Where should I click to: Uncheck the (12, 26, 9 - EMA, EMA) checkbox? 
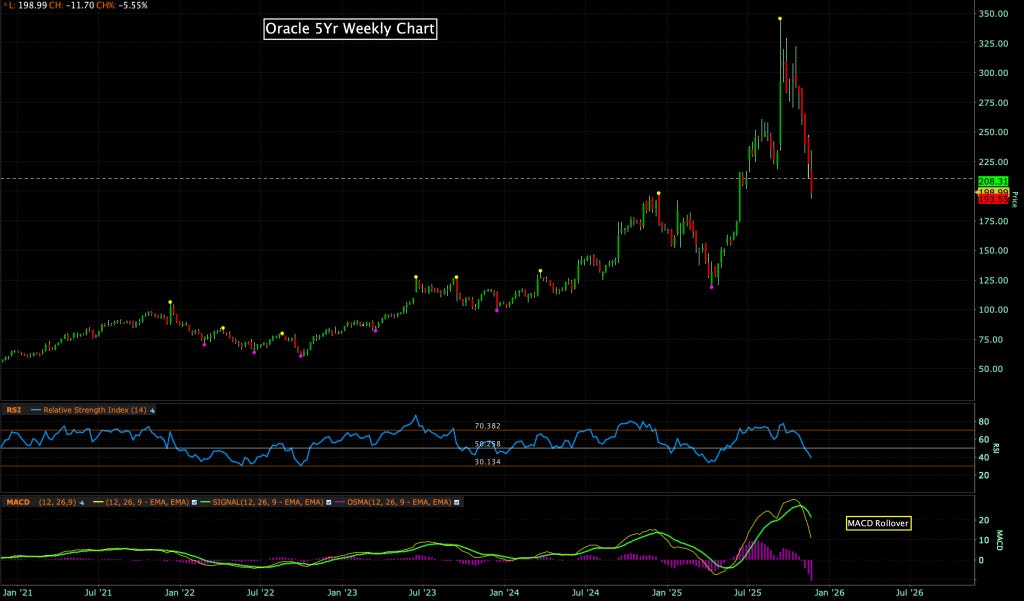[193, 503]
